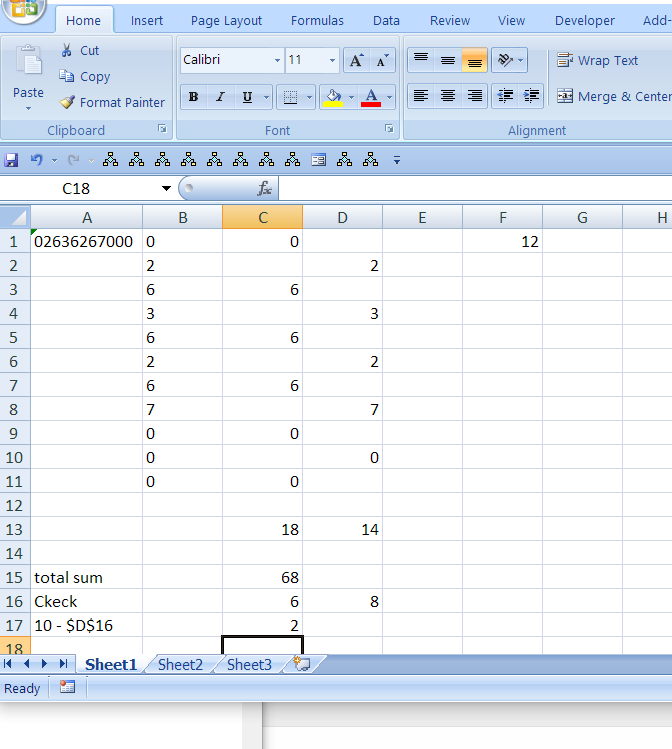The height and width of the screenshot is (749, 672).
Task: Decrease font size with Shrink Font
Action: point(383,60)
